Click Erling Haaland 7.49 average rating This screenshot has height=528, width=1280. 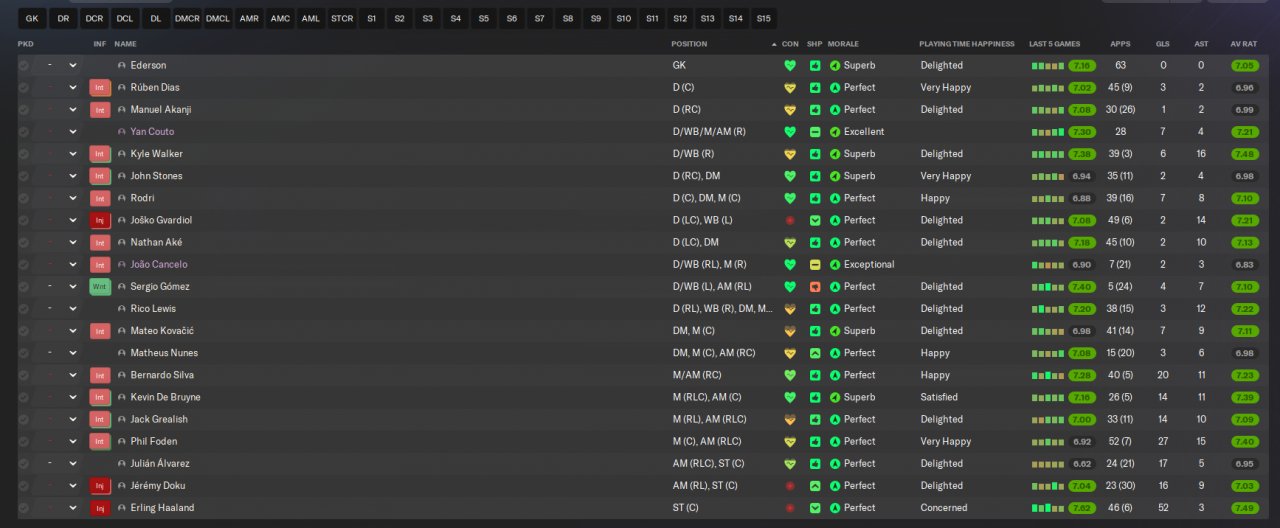1245,508
